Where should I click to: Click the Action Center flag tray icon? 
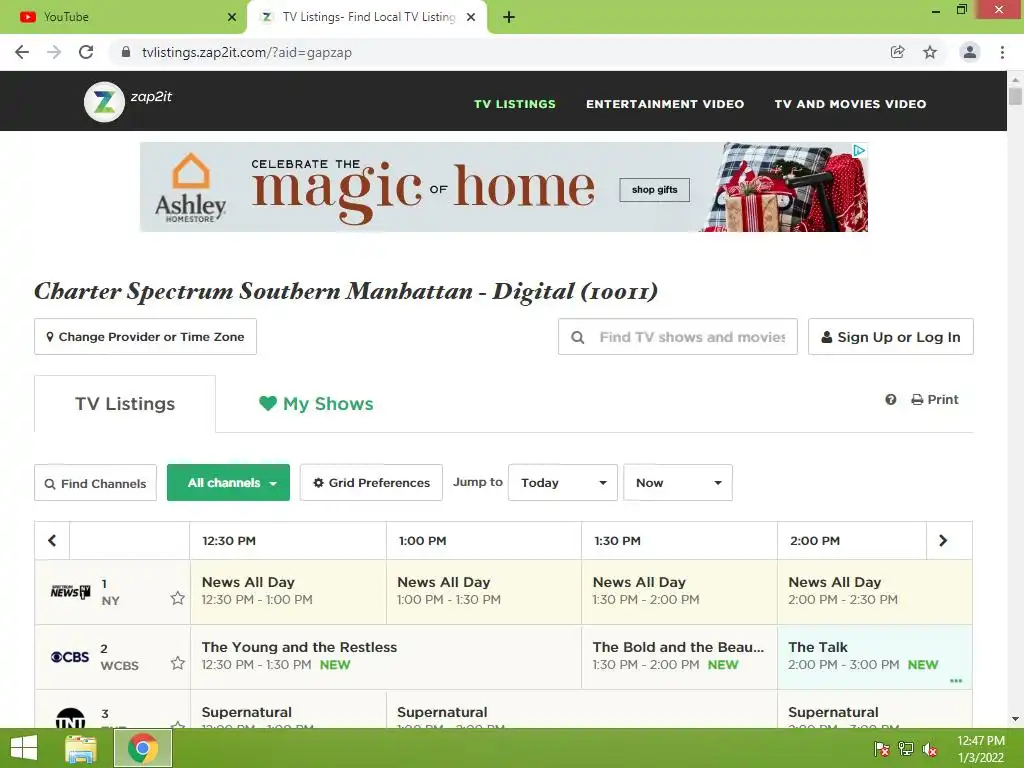tap(881, 750)
